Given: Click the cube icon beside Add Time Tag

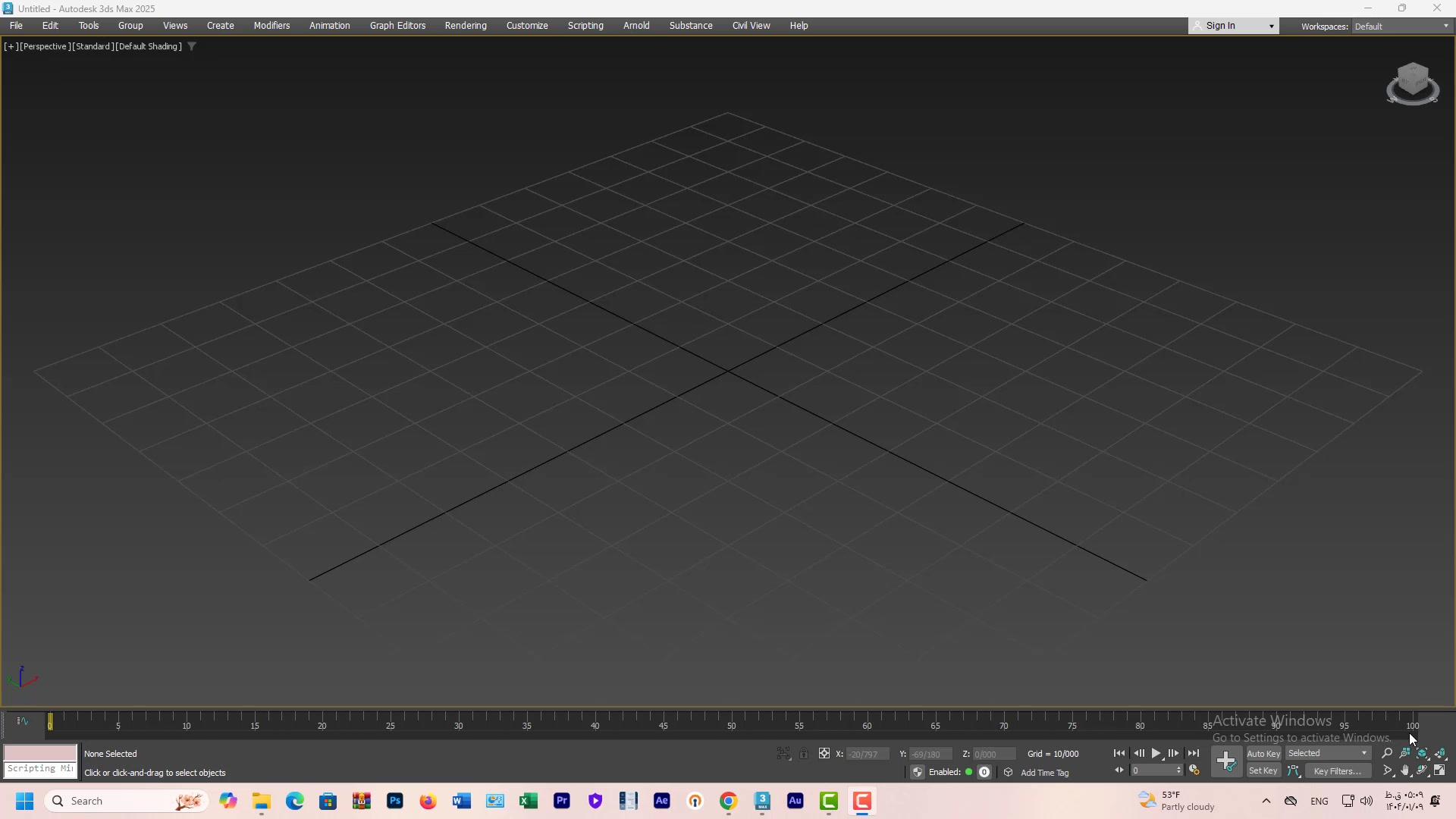Looking at the screenshot, I should coord(1008,772).
